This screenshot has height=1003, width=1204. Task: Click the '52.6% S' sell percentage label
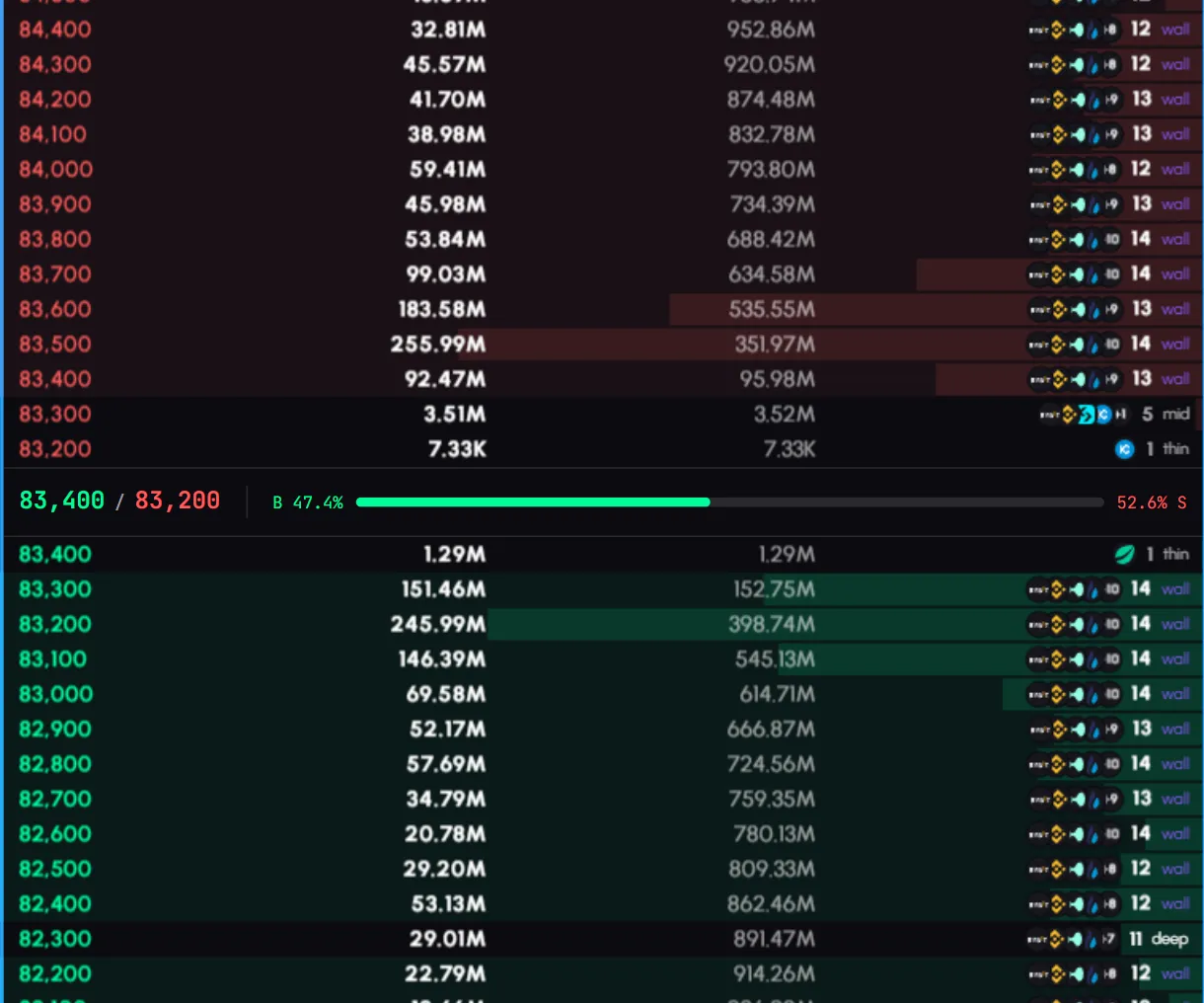1152,502
